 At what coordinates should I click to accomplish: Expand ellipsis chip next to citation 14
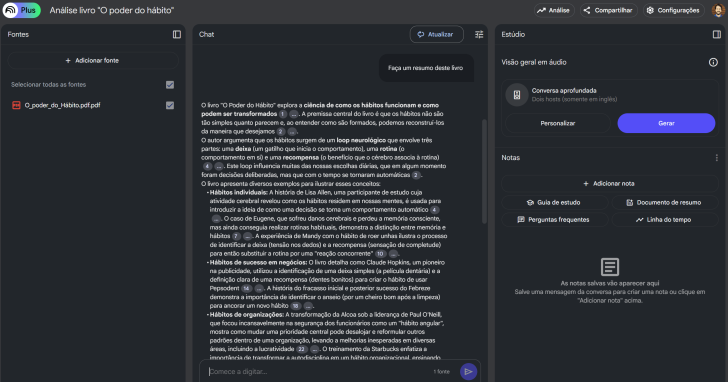pyautogui.click(x=259, y=289)
